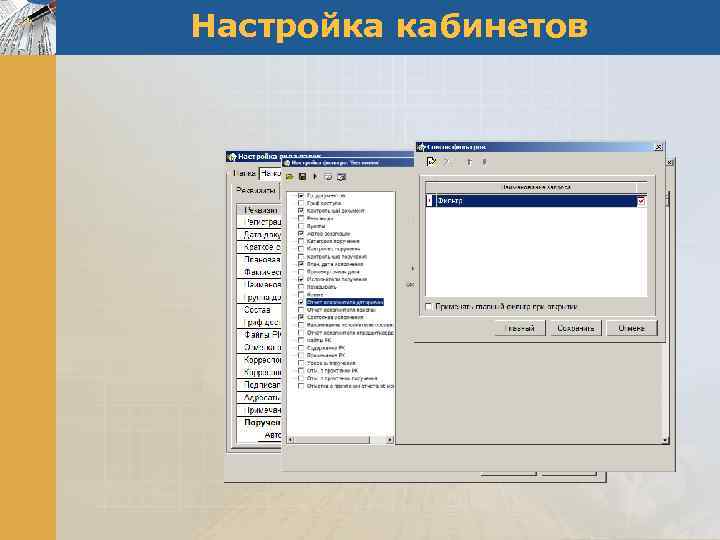Select the Подписал row in the requisites table
720x540 pixels.
click(x=259, y=385)
